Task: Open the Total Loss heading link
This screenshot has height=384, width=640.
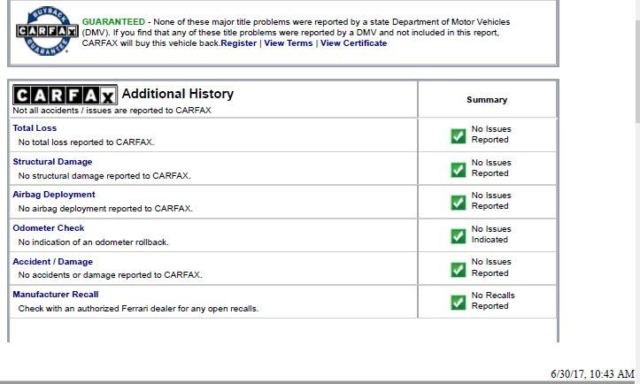Action: coord(35,128)
